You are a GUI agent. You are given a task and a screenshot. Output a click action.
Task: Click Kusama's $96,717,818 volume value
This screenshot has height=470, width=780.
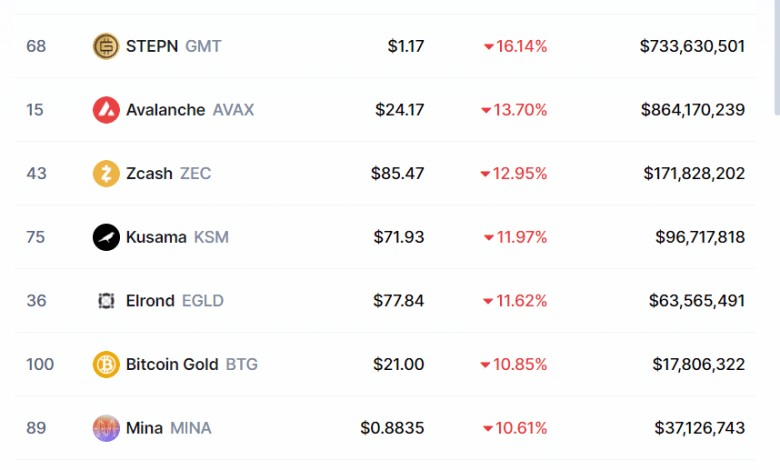tap(699, 237)
